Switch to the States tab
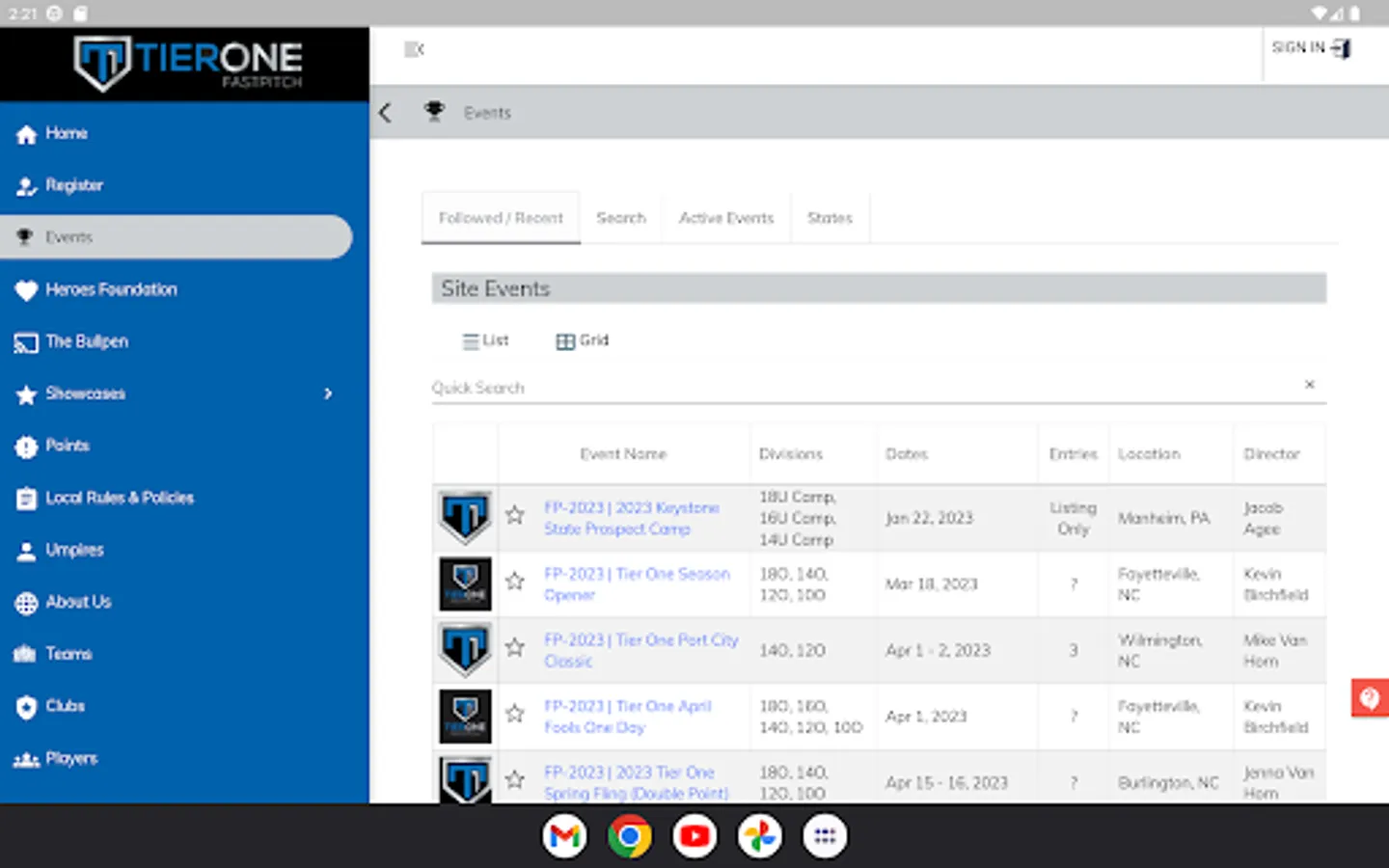The height and width of the screenshot is (868, 1389). pos(830,218)
